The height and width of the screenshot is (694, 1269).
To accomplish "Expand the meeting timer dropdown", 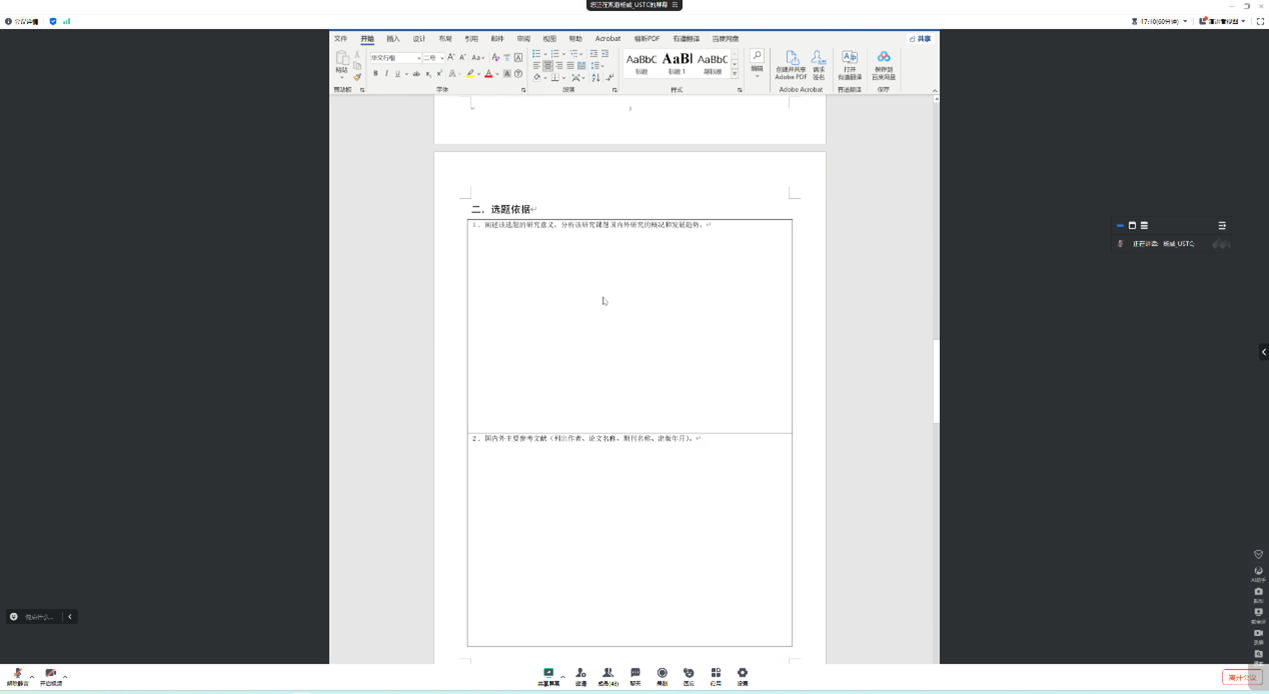I will pyautogui.click(x=1186, y=21).
